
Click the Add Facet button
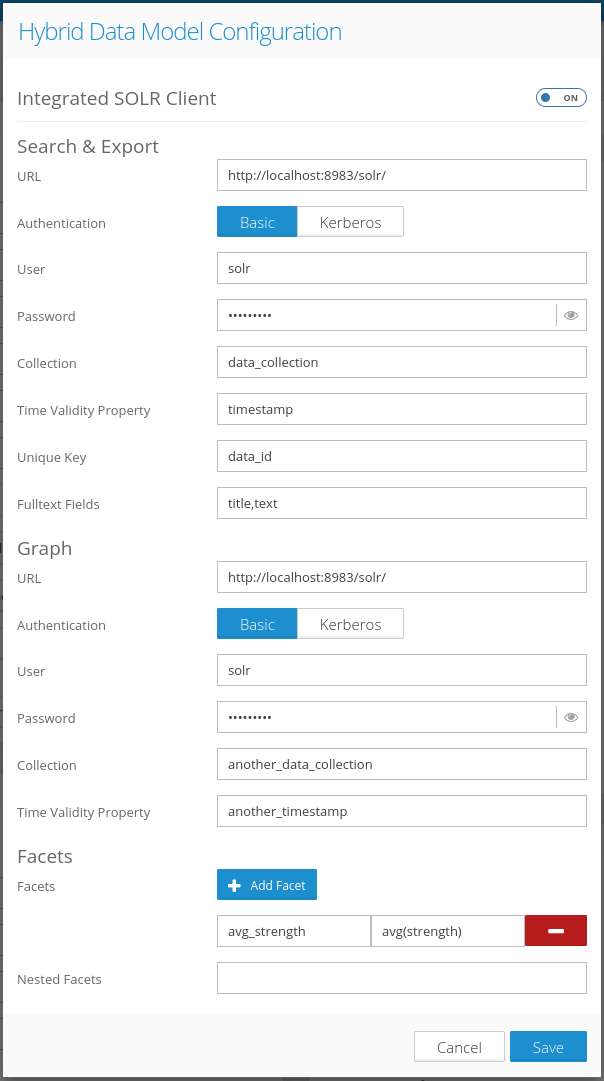pyautogui.click(x=267, y=885)
